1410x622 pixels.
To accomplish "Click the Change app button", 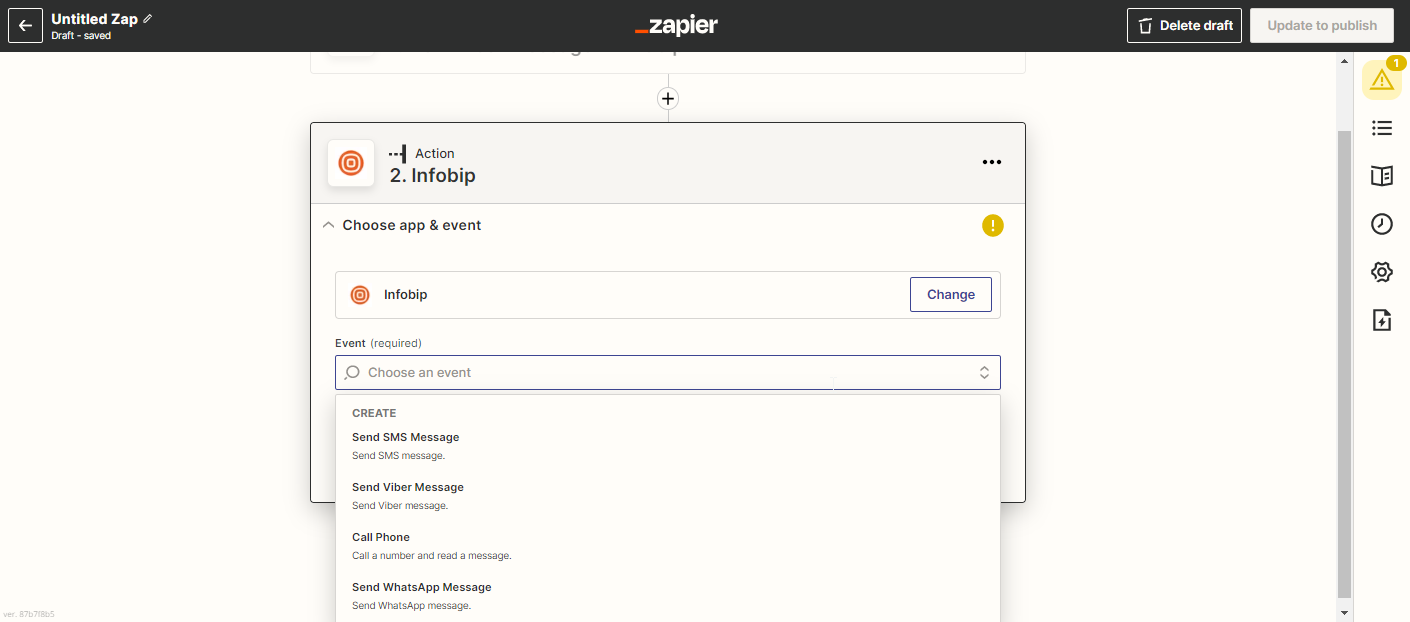I will tap(950, 295).
